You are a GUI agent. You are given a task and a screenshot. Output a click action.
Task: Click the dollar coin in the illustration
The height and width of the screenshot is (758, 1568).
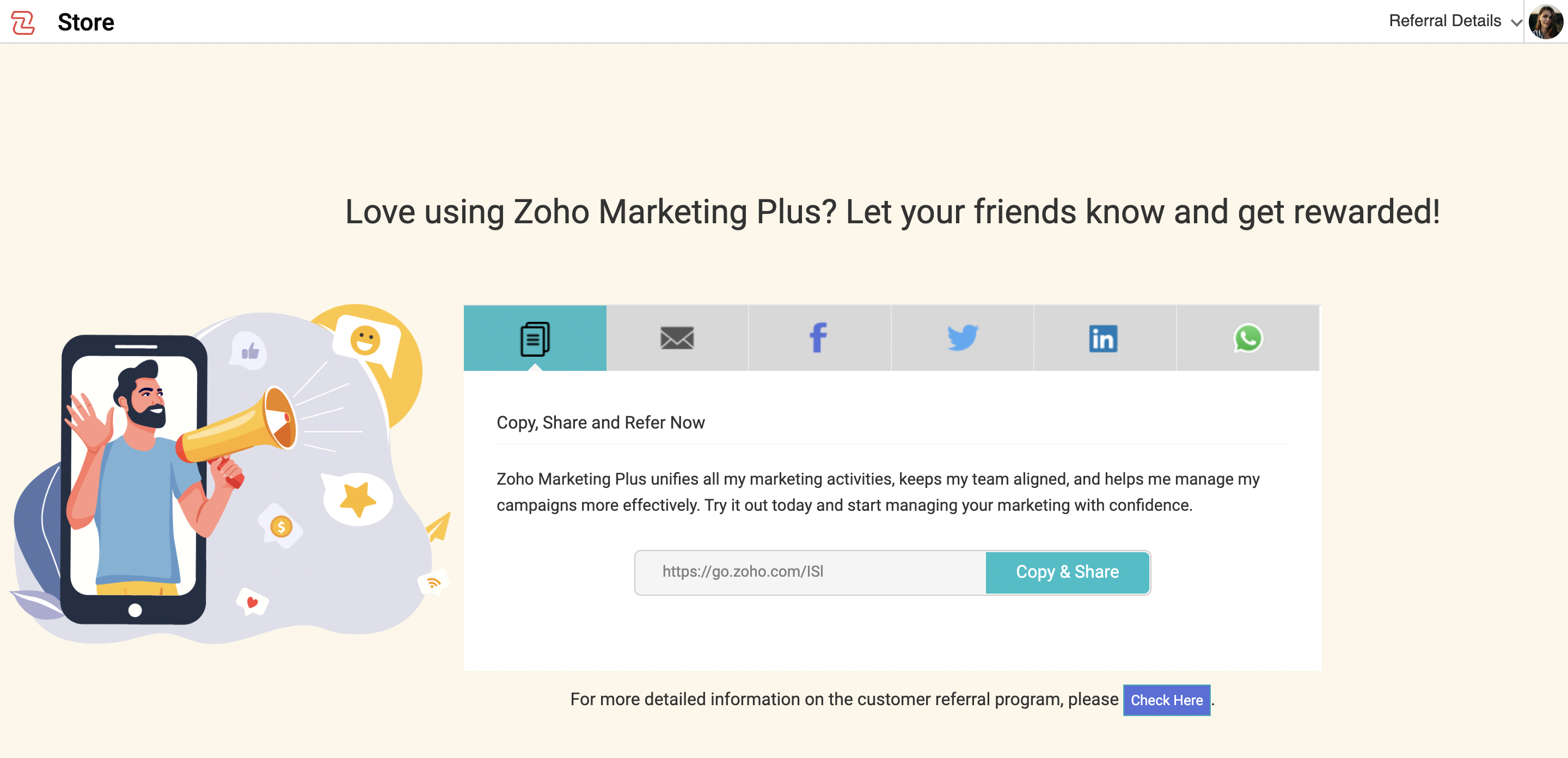[x=281, y=527]
